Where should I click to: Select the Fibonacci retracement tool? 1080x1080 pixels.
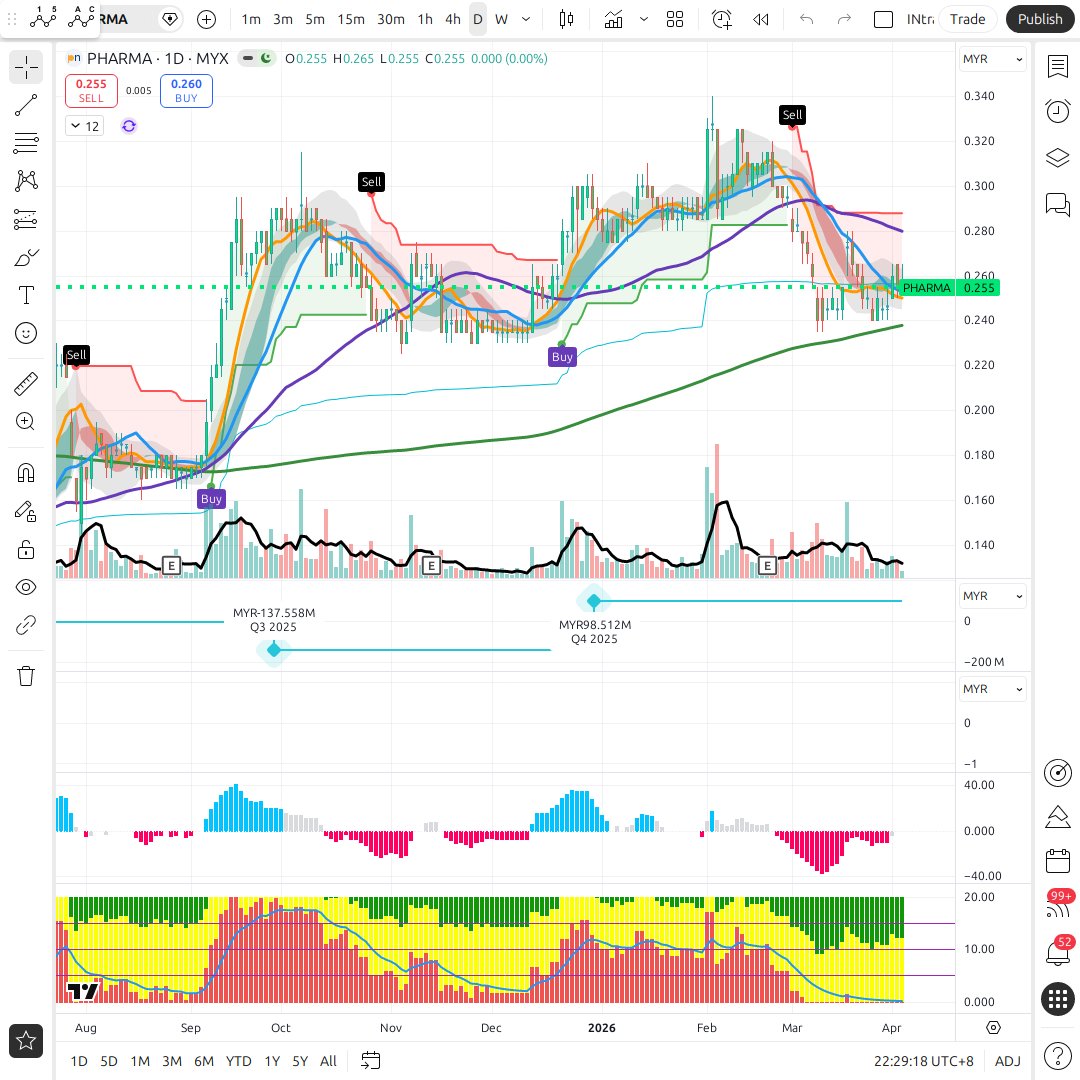pos(26,143)
